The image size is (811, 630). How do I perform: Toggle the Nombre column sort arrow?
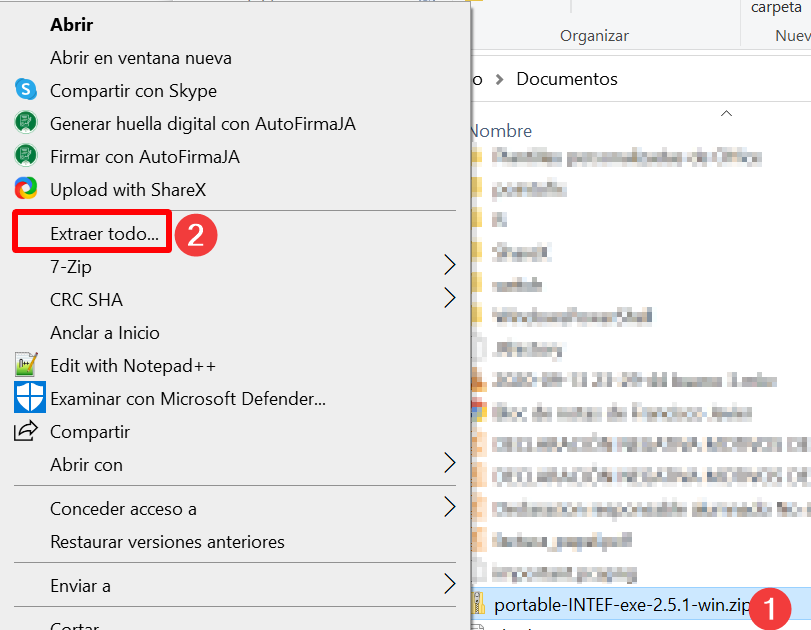click(726, 115)
